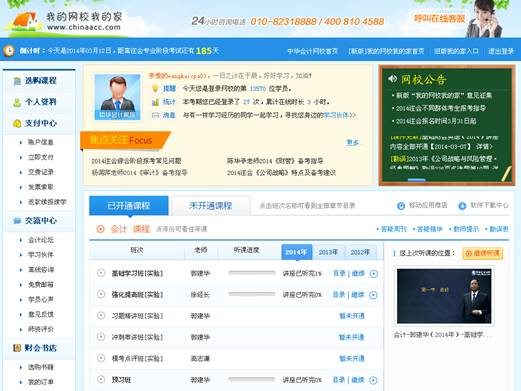Viewport: 521px width, 391px height.
Task: Open the 师资评价 sidebar item
Action: [40, 329]
